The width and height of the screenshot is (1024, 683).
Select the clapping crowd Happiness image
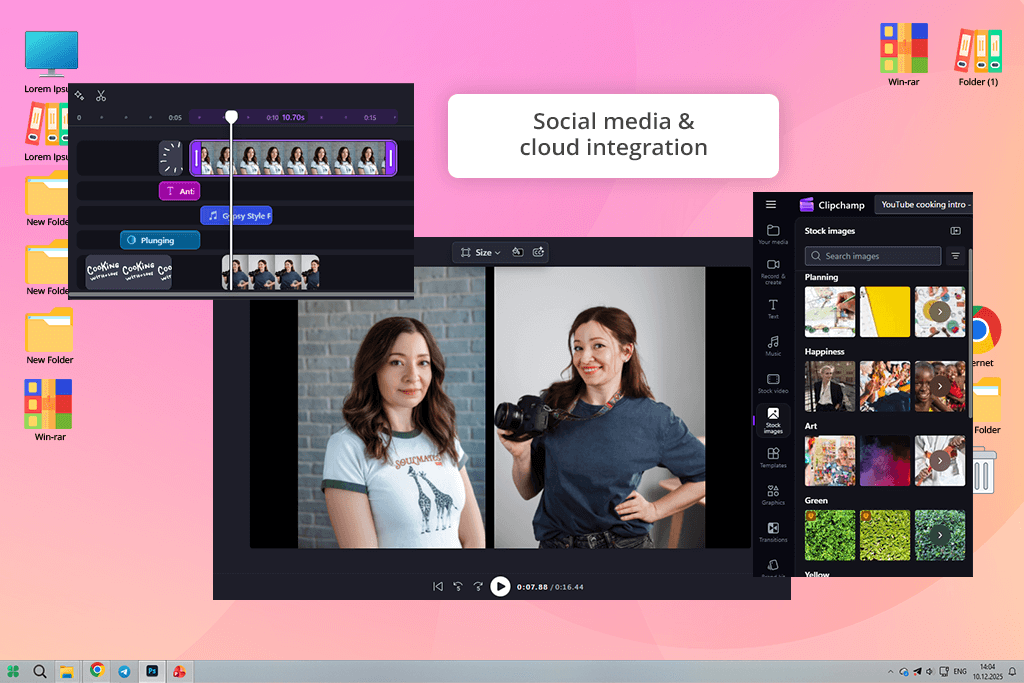[x=885, y=386]
